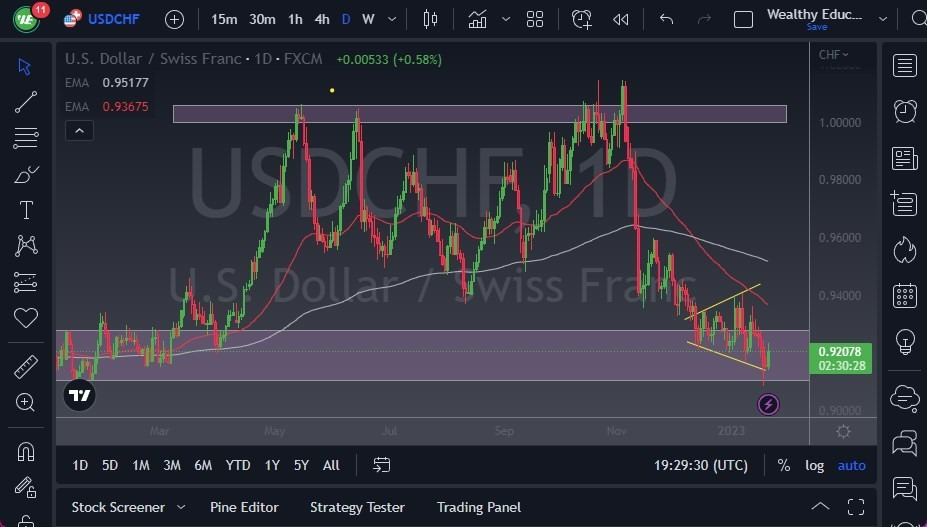Open the data window panel
The image size is (927, 527).
903,203
